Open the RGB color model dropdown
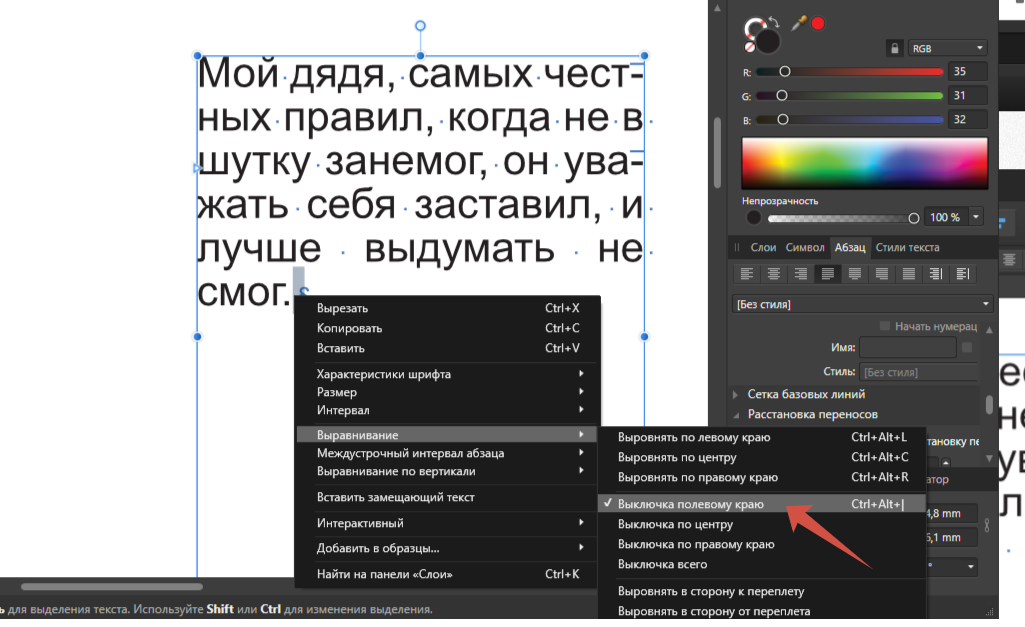 (x=948, y=47)
